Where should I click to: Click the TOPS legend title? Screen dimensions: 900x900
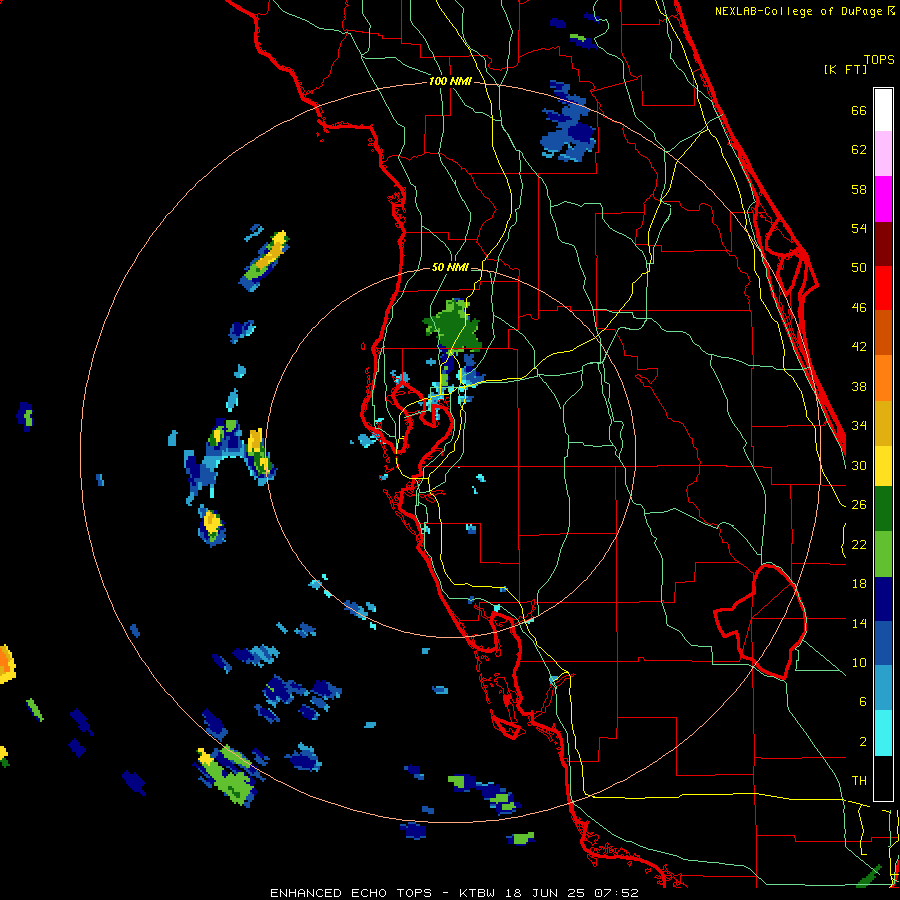click(879, 60)
